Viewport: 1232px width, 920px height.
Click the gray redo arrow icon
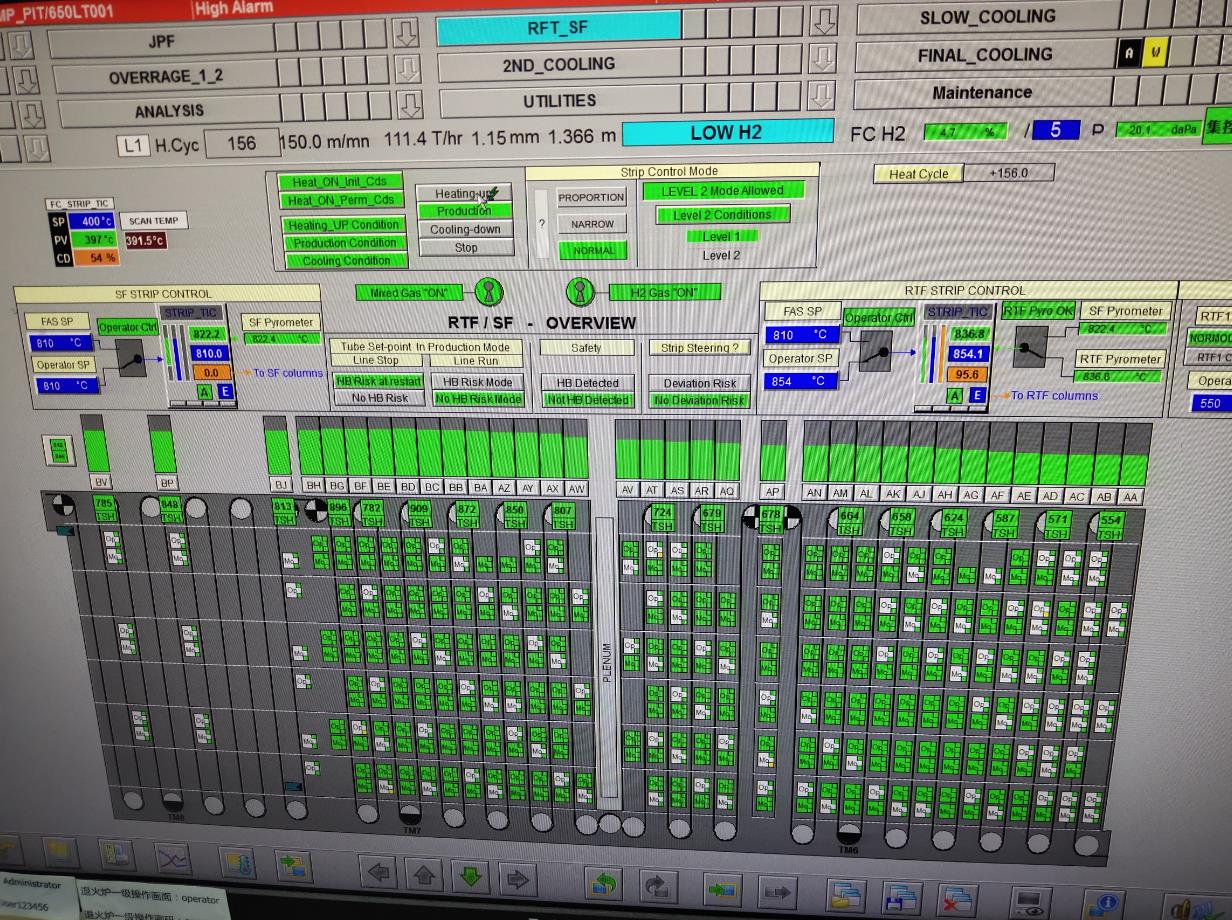656,885
